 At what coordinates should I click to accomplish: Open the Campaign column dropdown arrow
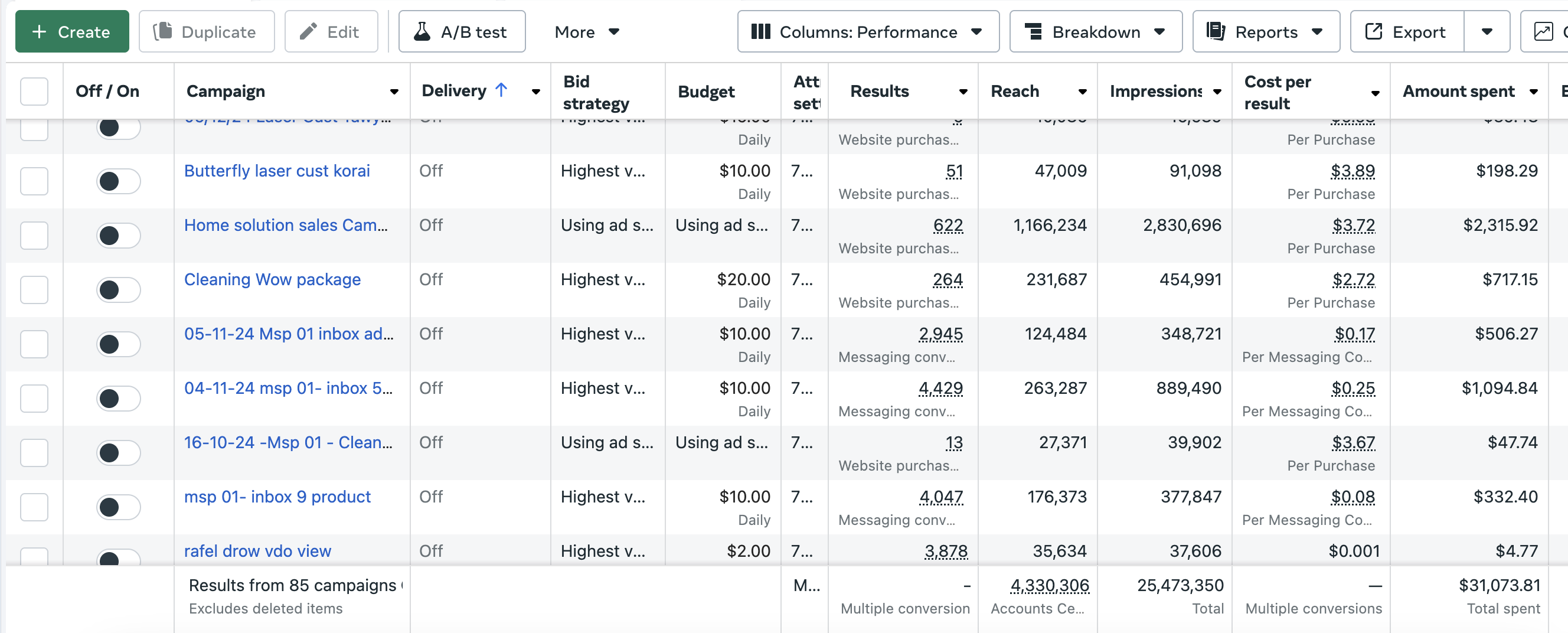(394, 92)
